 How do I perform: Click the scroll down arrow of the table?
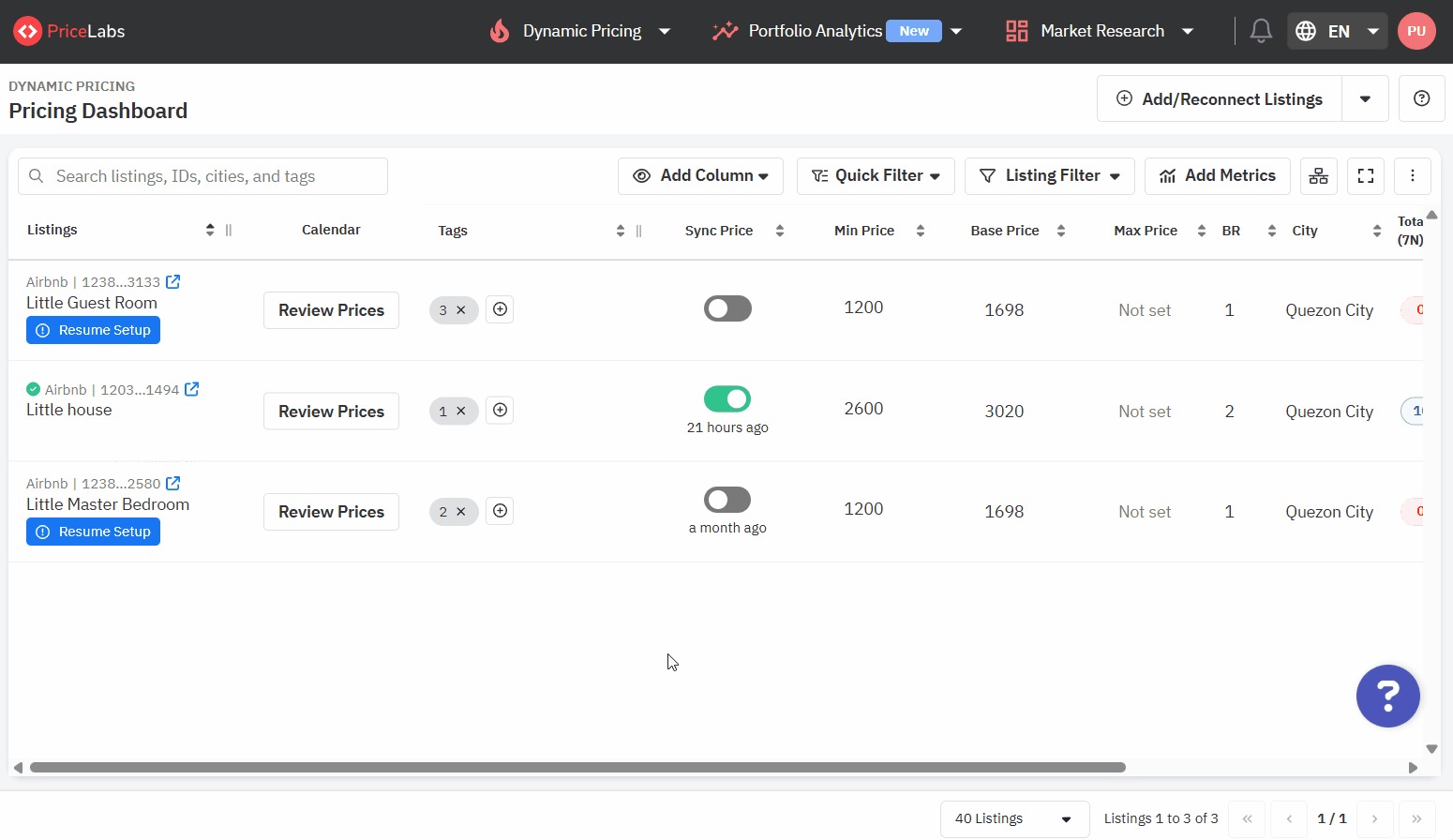pyautogui.click(x=1431, y=748)
